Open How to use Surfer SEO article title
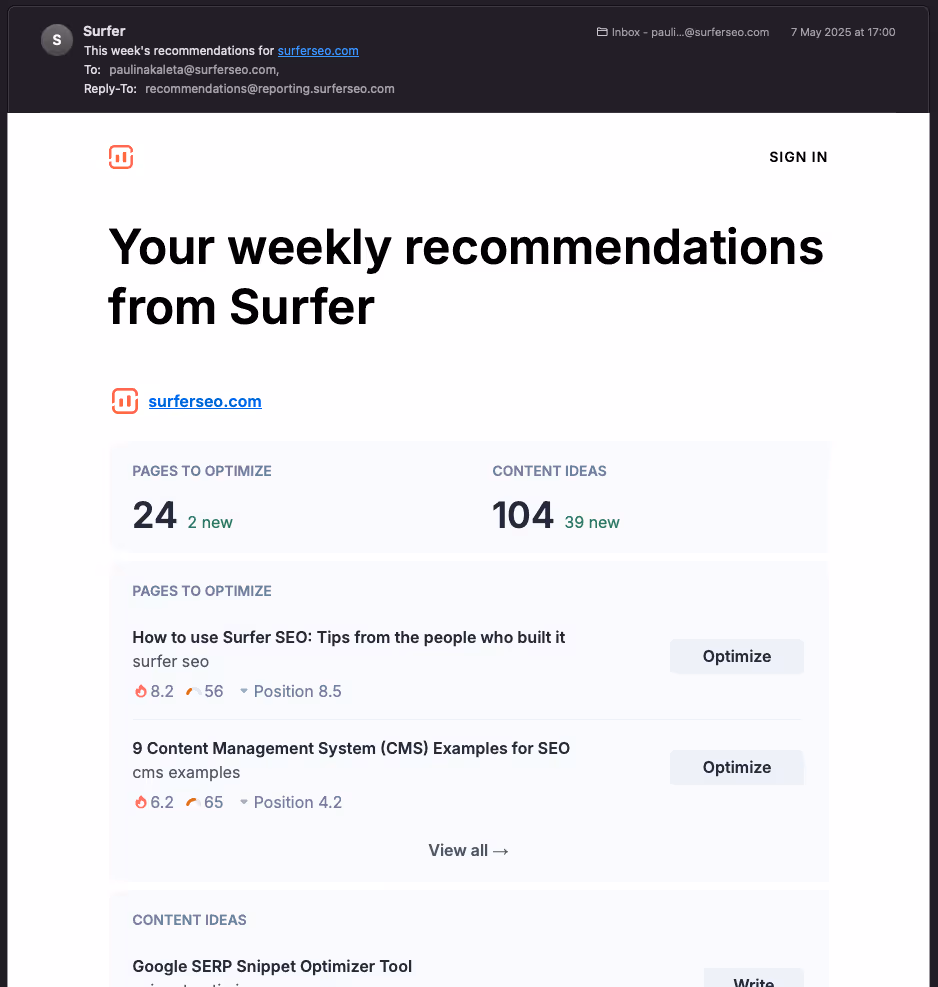The width and height of the screenshot is (938, 987). tap(349, 637)
